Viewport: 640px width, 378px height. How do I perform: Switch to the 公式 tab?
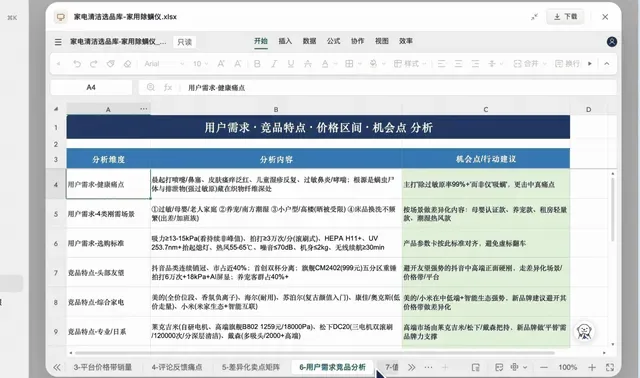tap(333, 41)
